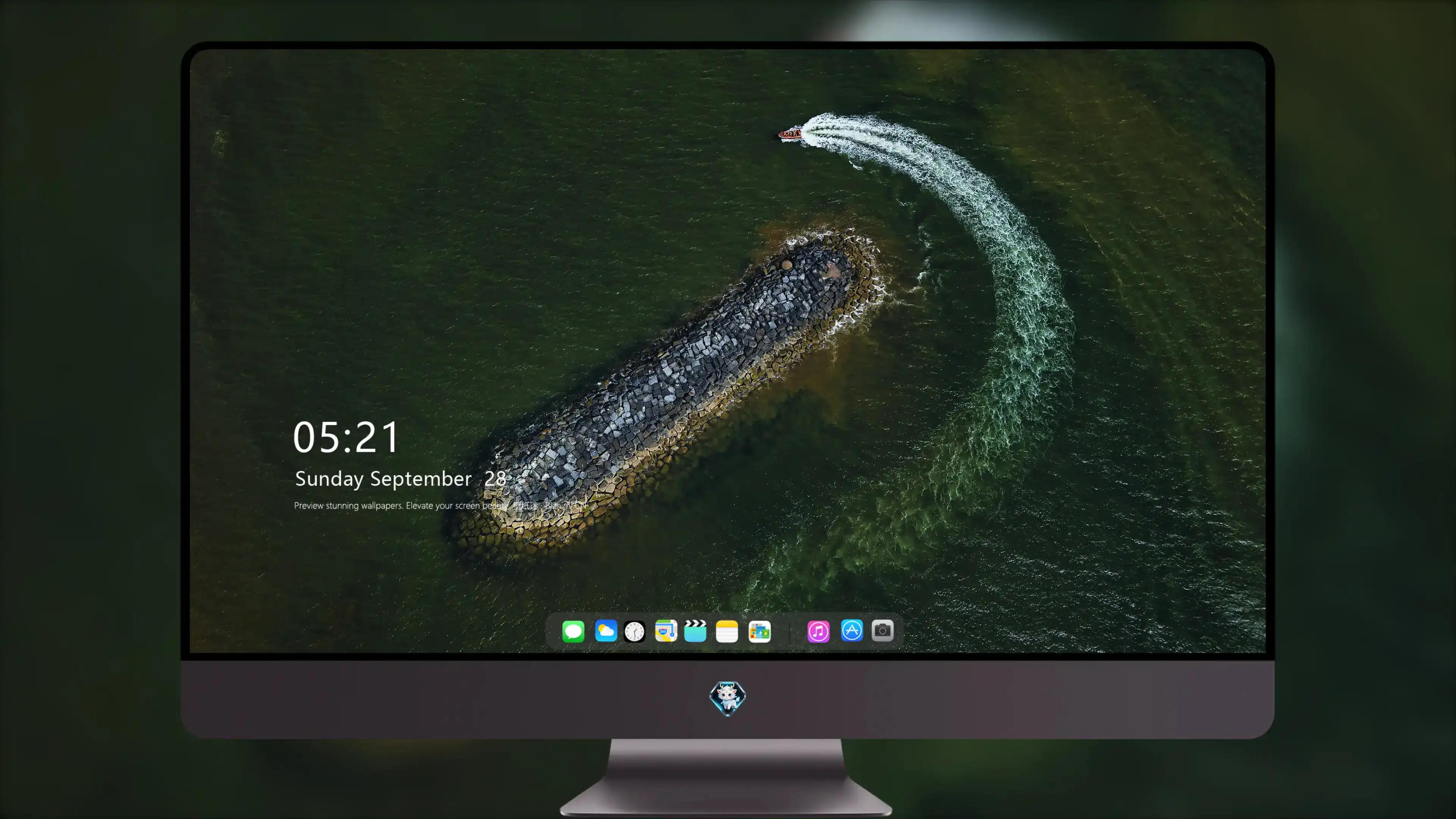The width and height of the screenshot is (1456, 819).
Task: Open the Clock app in the dock
Action: (634, 631)
